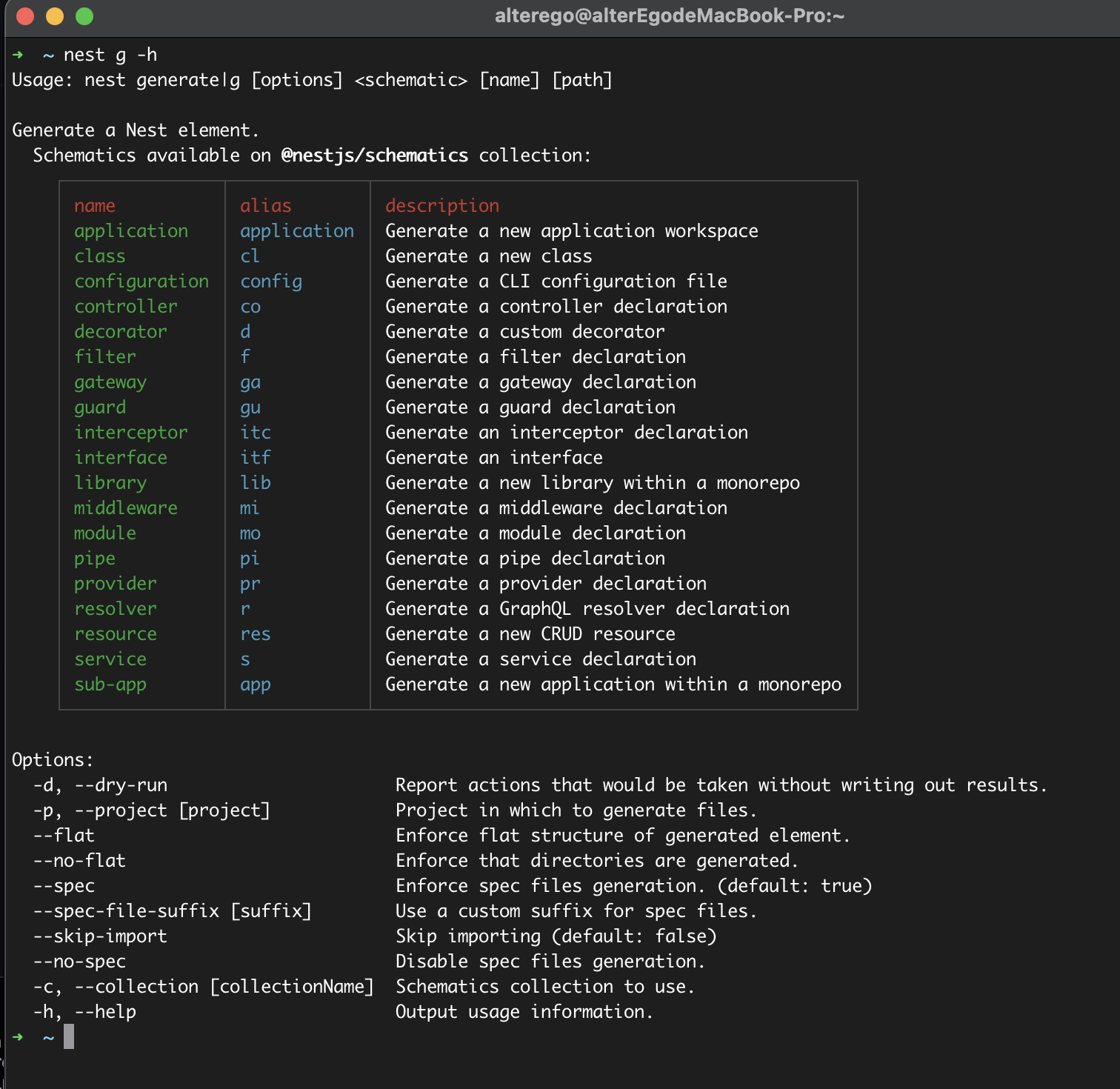Click the 'pr' alias for provider
1120x1089 pixels.
(x=250, y=584)
